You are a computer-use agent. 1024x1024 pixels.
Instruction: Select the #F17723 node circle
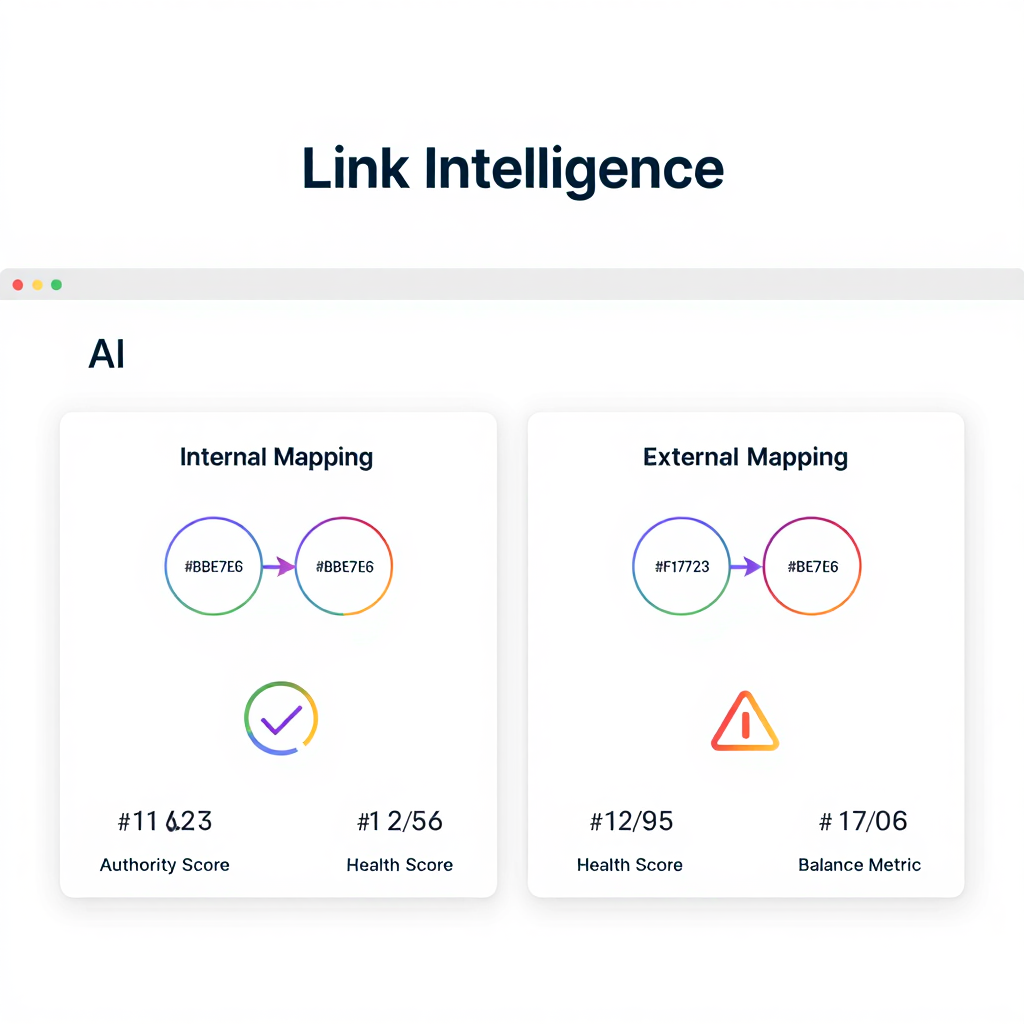pos(682,567)
